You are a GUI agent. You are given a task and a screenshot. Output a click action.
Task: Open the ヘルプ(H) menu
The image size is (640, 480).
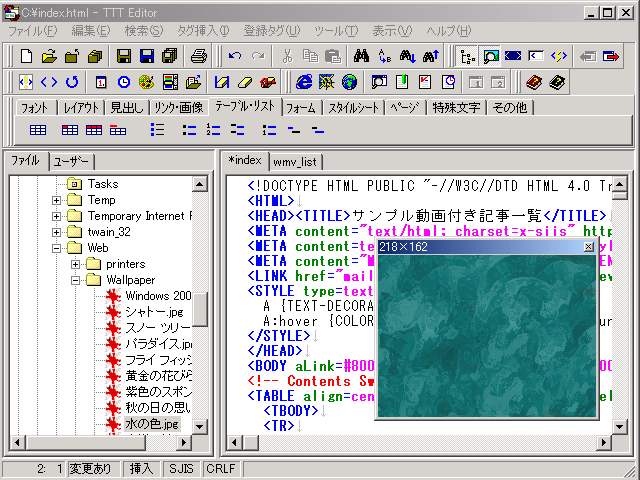[449, 31]
